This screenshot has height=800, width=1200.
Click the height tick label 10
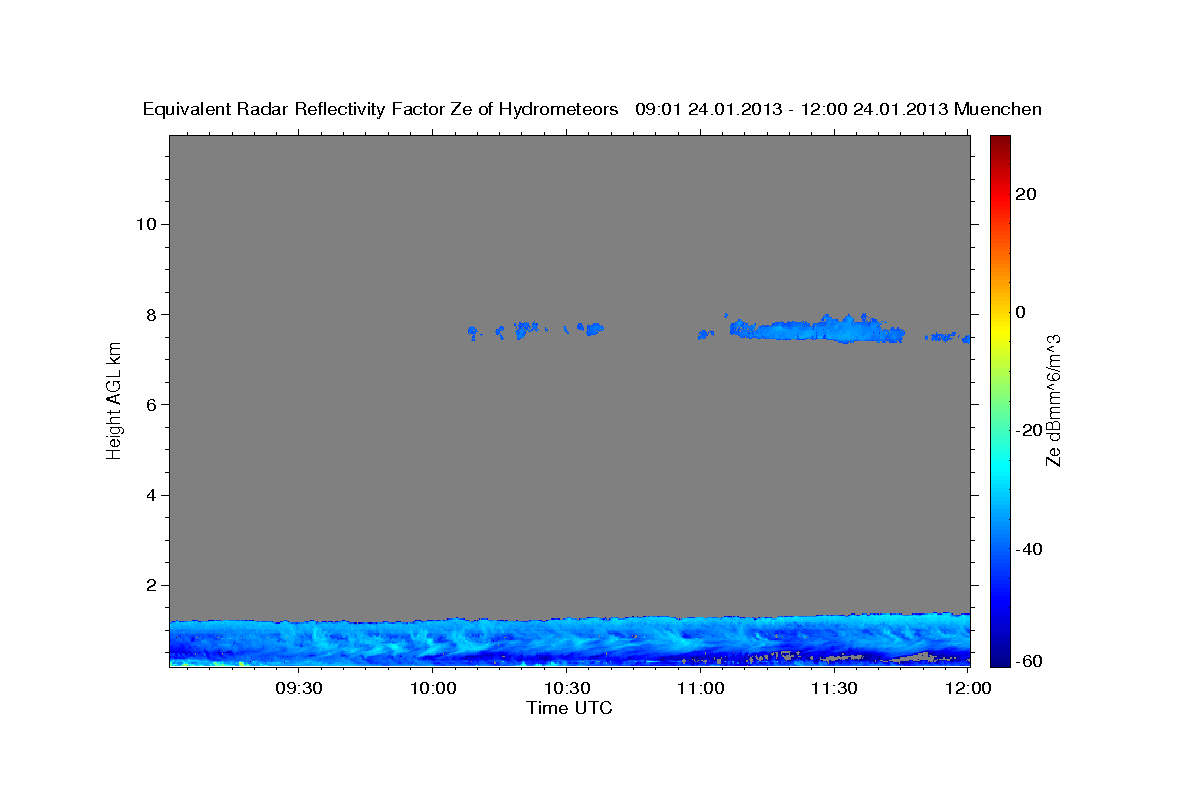146,223
